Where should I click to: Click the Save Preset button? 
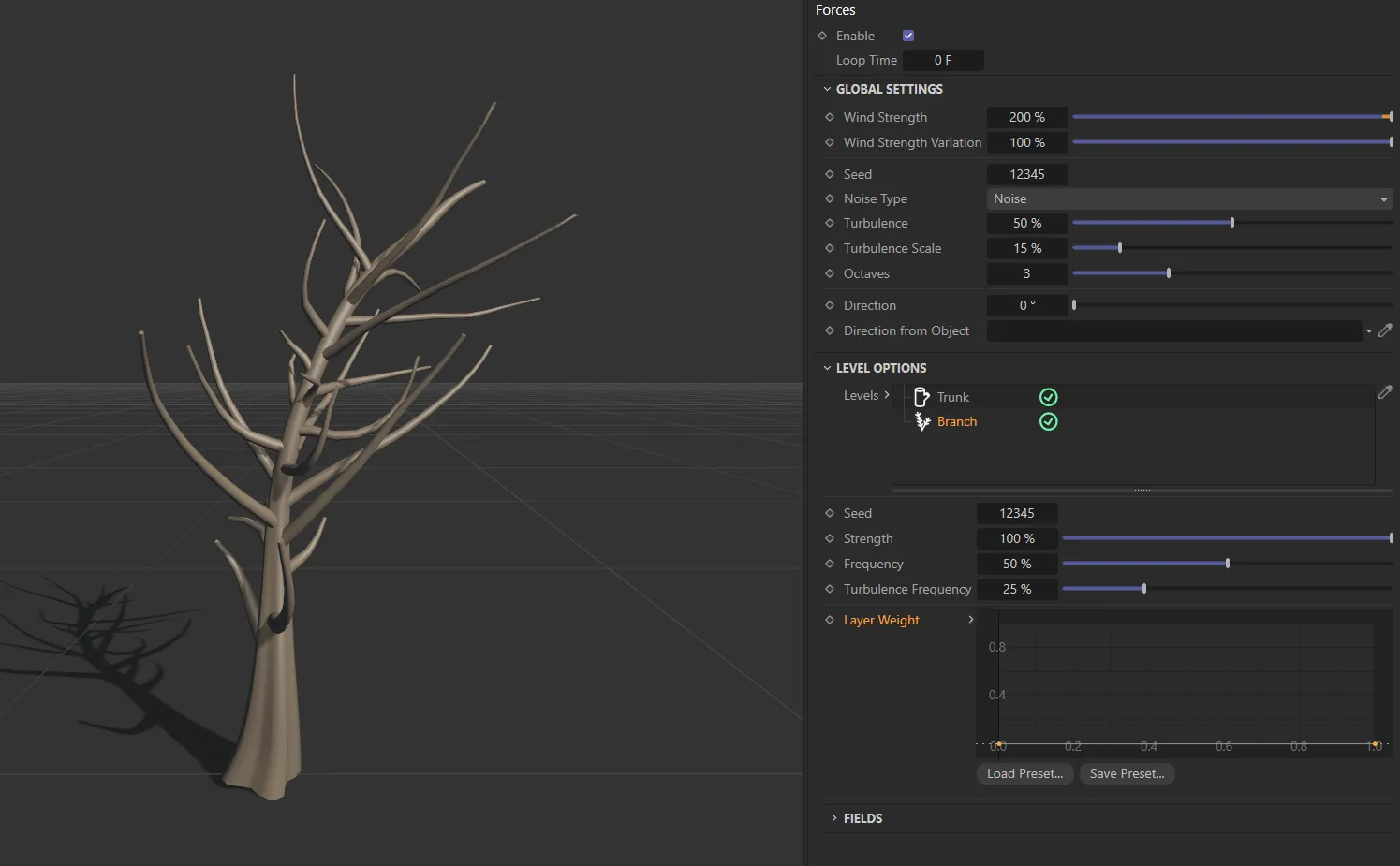pyautogui.click(x=1127, y=773)
